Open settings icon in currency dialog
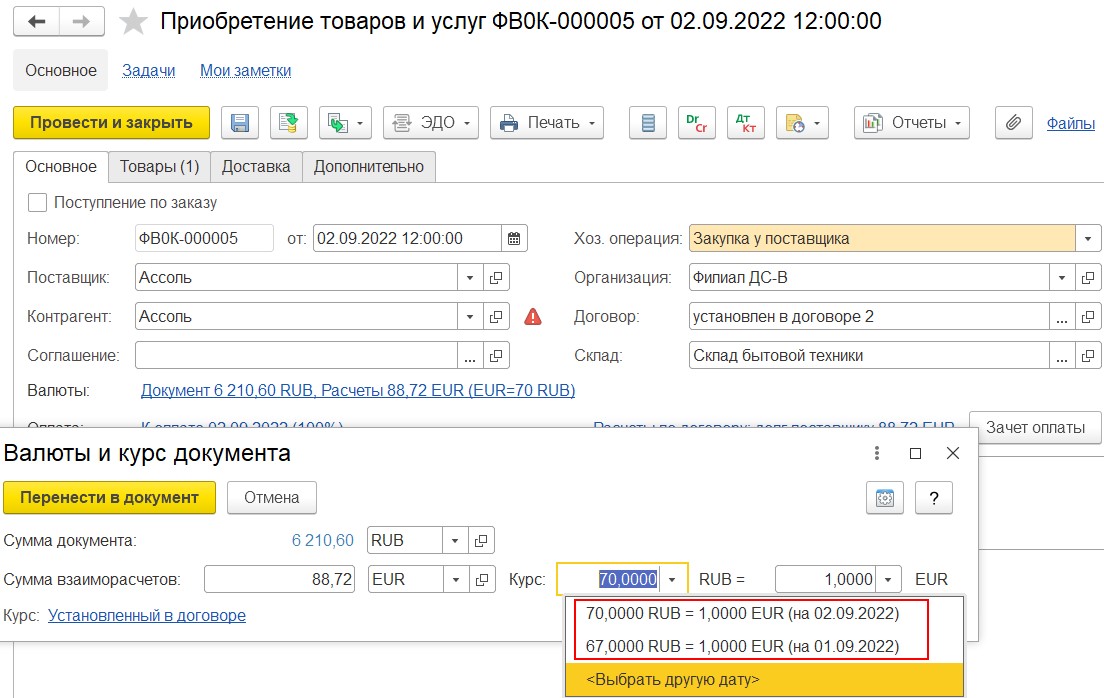Viewport: 1104px width, 698px height. coord(884,498)
